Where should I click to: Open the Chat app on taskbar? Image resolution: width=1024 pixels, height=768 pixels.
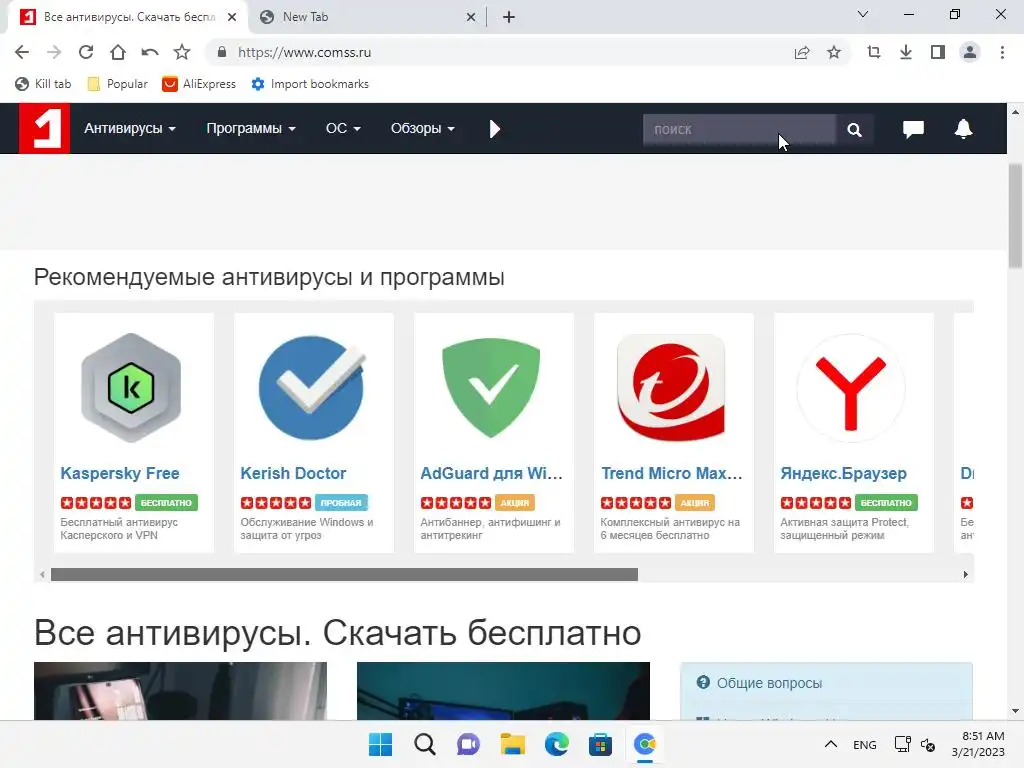click(x=468, y=744)
